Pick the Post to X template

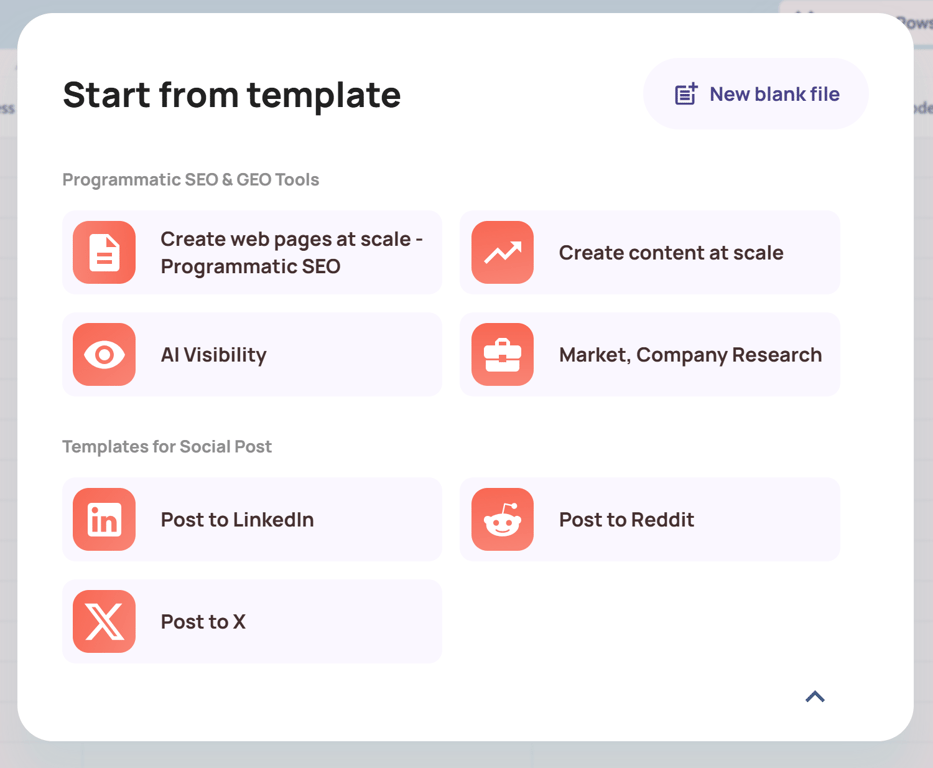click(203, 622)
